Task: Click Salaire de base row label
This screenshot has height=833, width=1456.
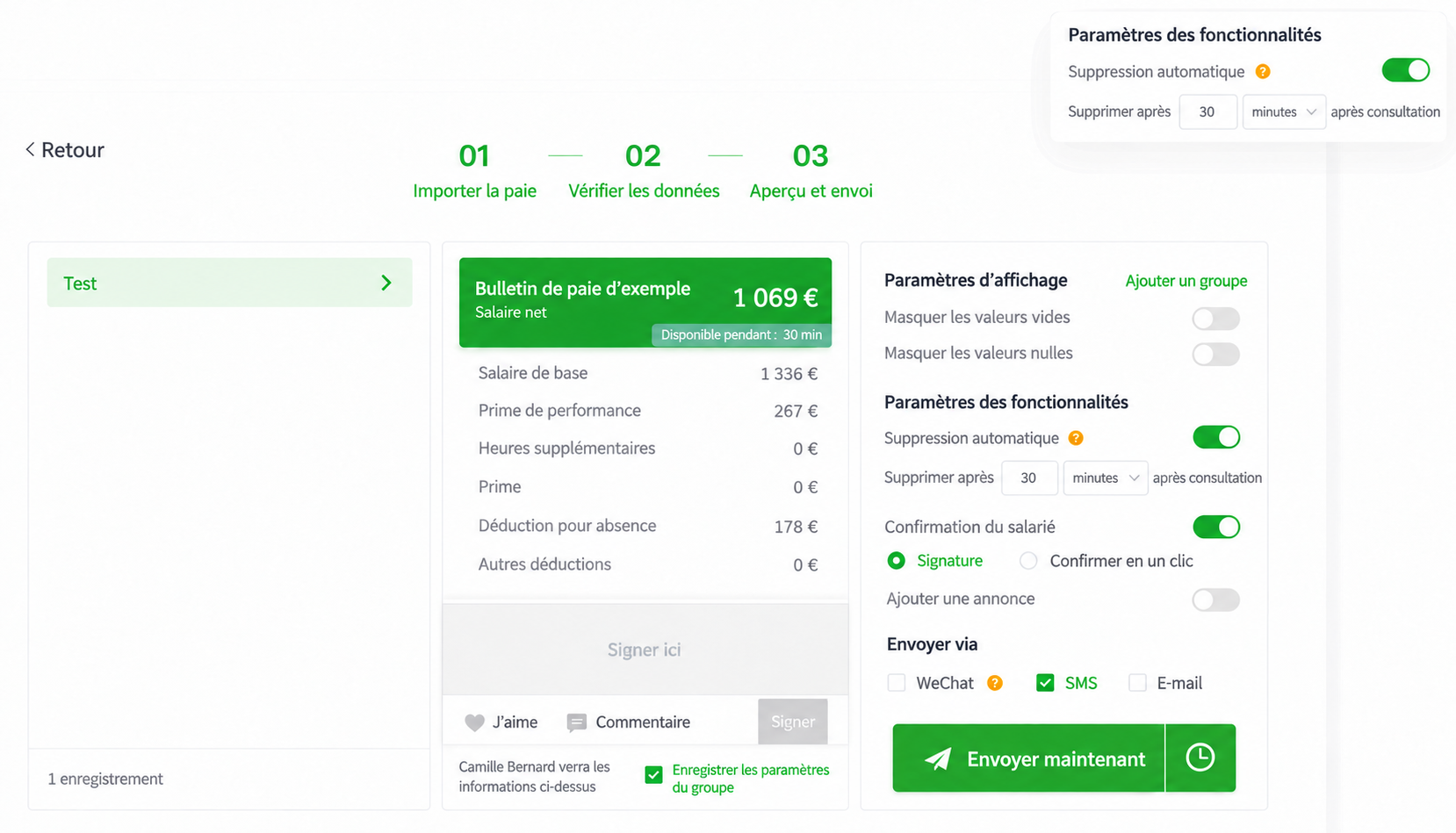Action: (x=533, y=373)
